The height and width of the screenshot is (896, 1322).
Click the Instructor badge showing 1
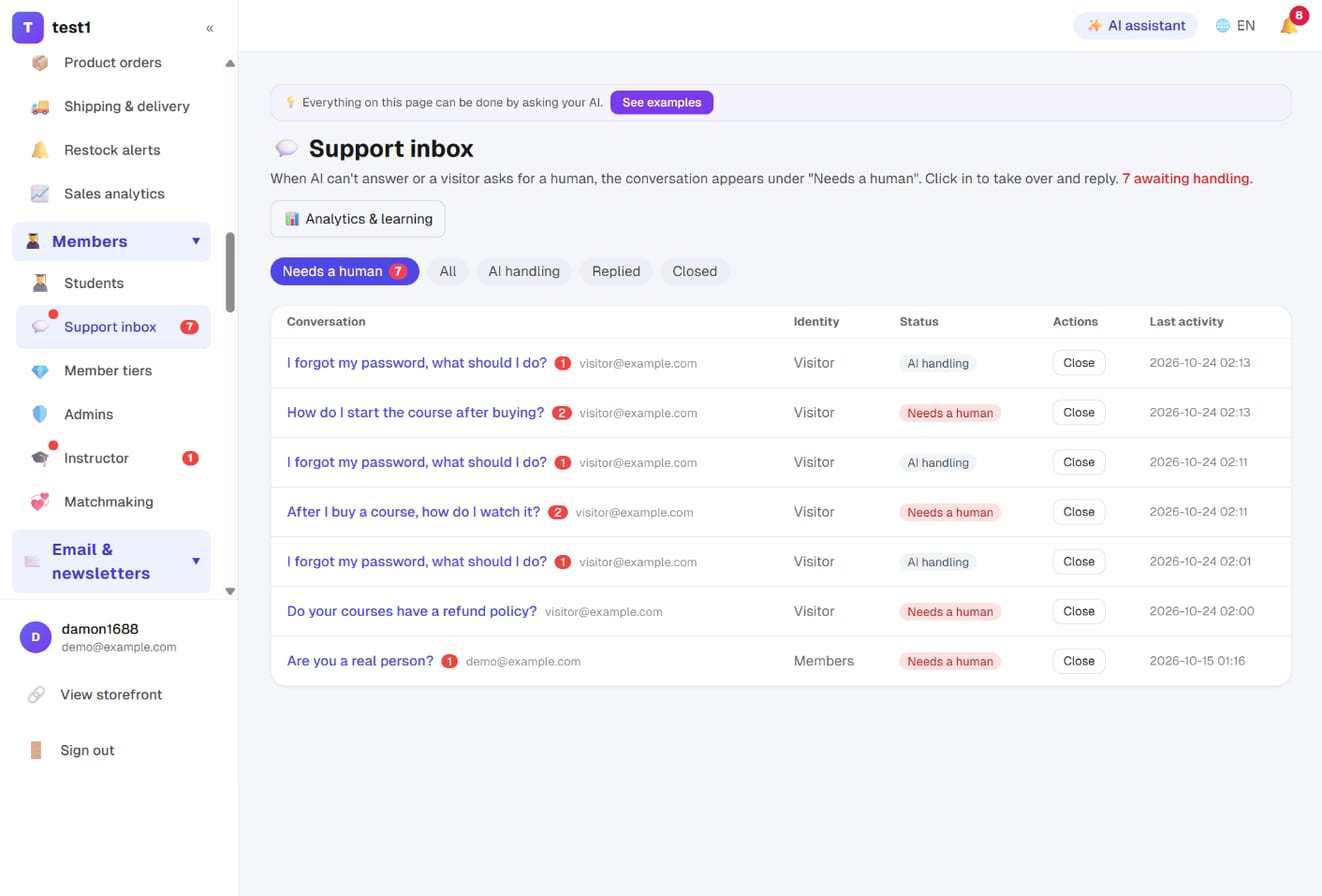pos(190,458)
